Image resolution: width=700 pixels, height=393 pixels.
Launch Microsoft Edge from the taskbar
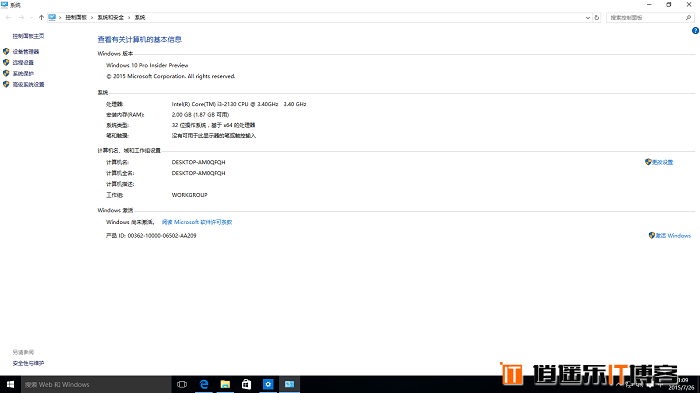[x=204, y=384]
